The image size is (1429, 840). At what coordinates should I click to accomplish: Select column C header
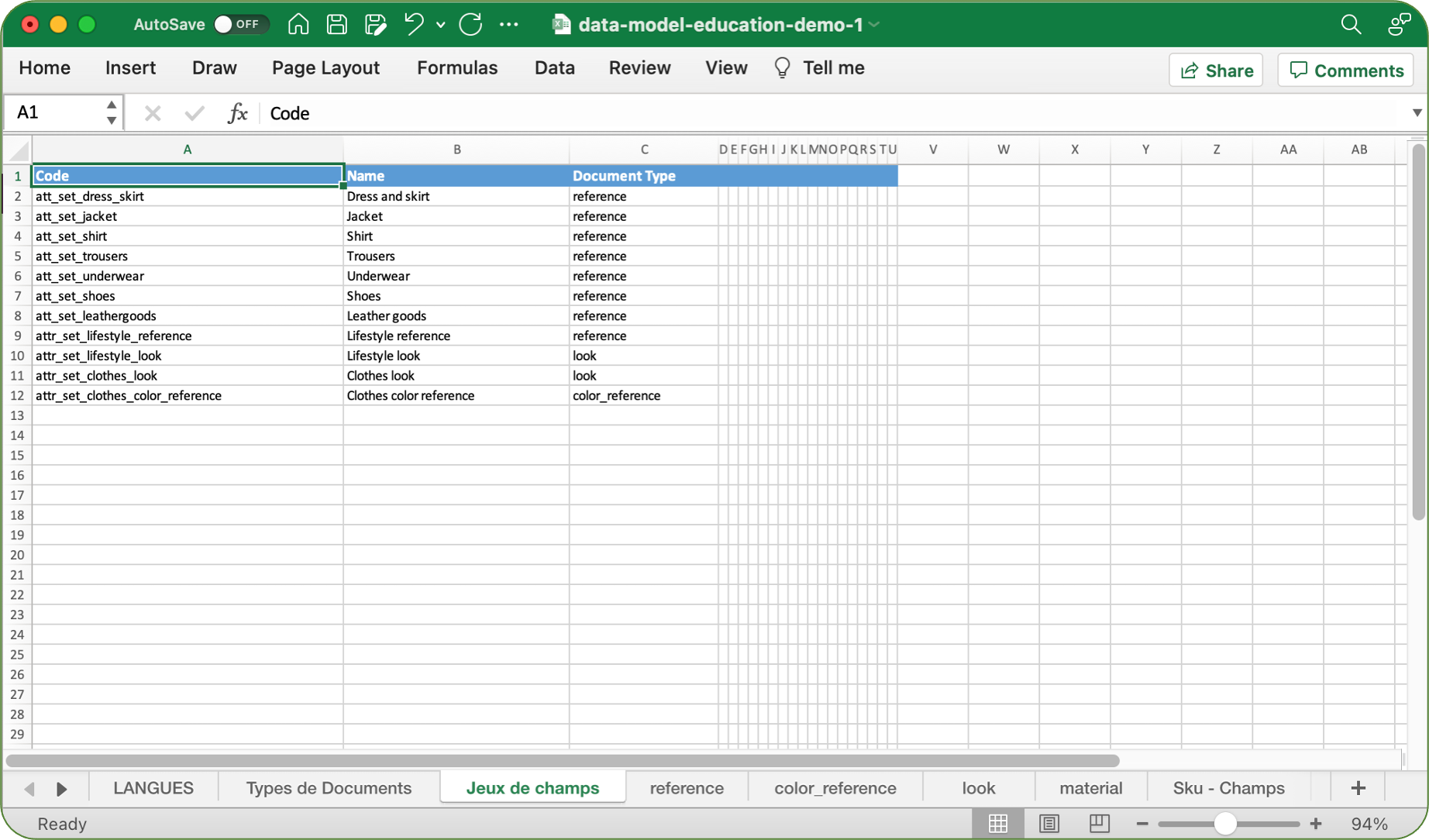[x=644, y=150]
